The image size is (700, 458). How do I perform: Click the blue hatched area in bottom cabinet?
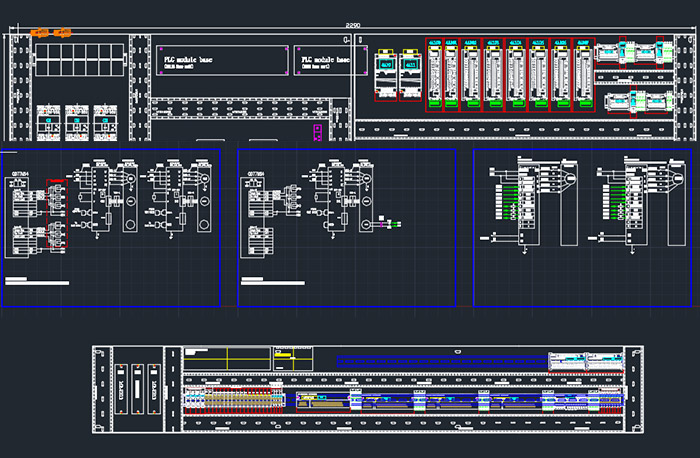pyautogui.click(x=440, y=358)
